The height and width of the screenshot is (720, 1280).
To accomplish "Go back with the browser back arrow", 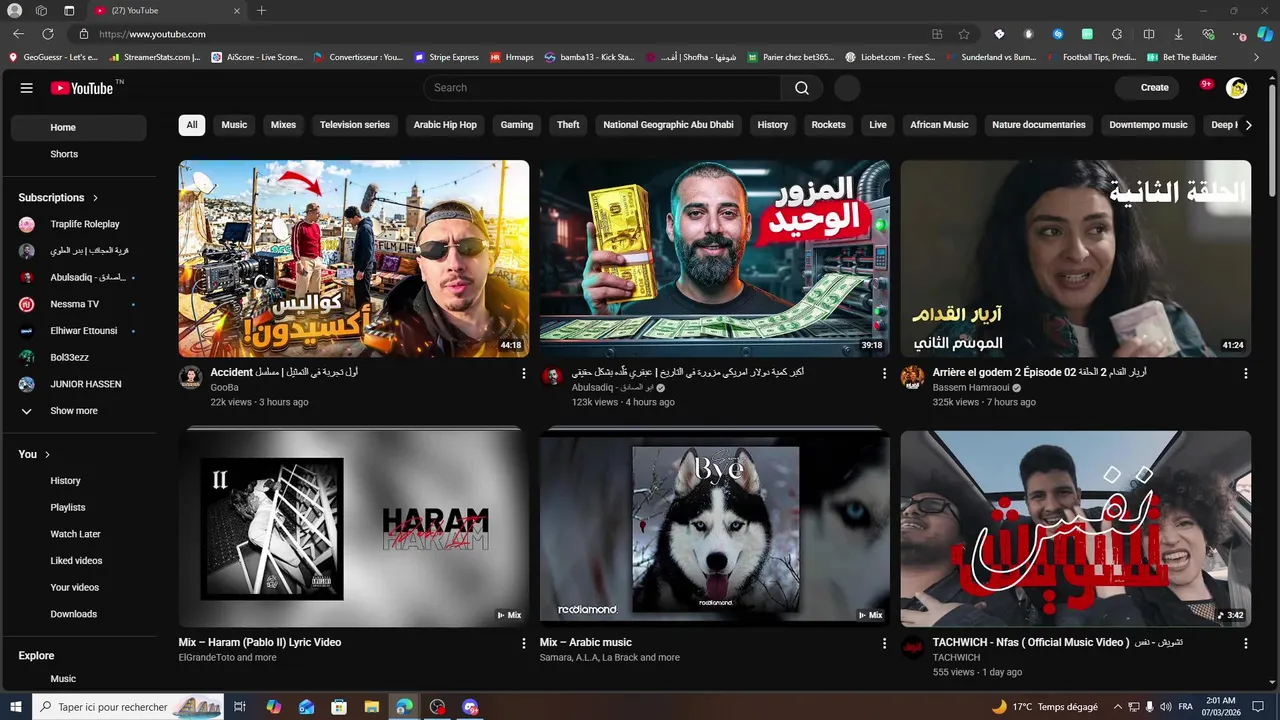I will point(18,34).
